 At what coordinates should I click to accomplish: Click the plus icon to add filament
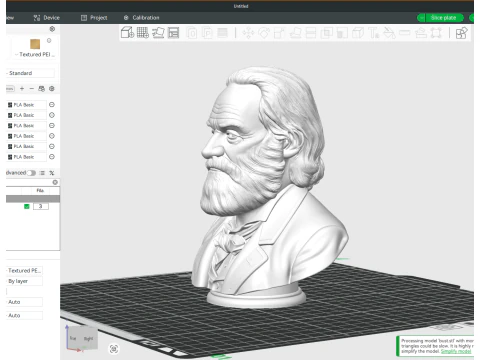click(x=22, y=89)
